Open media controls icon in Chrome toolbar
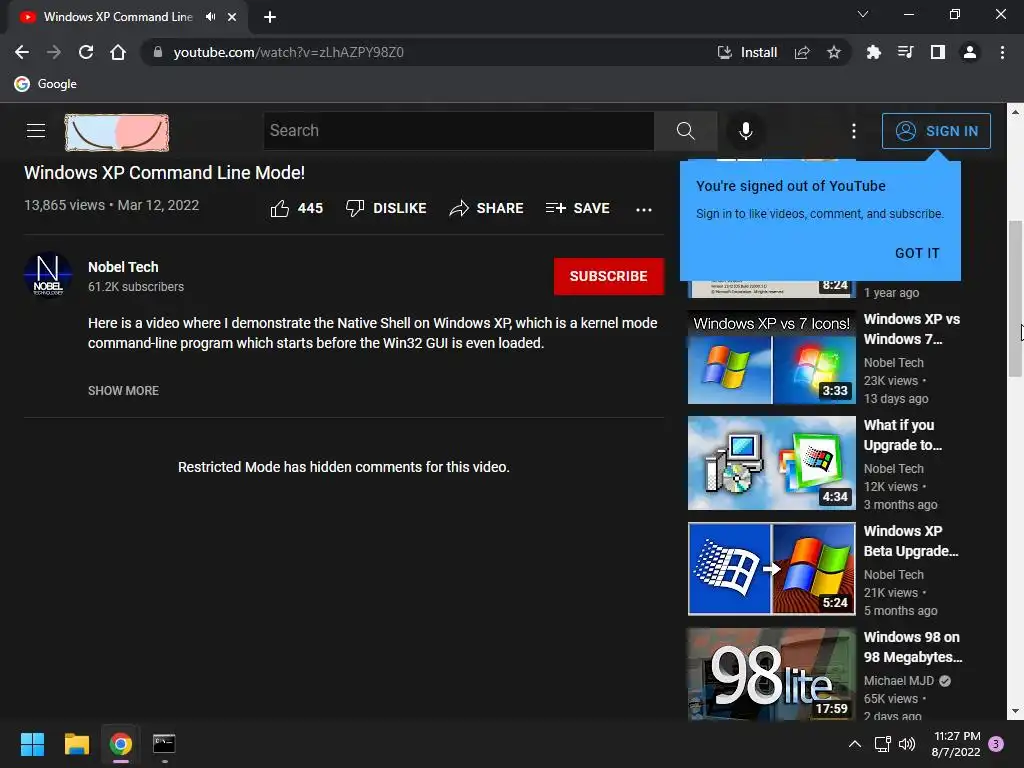This screenshot has height=768, width=1024. tap(905, 52)
